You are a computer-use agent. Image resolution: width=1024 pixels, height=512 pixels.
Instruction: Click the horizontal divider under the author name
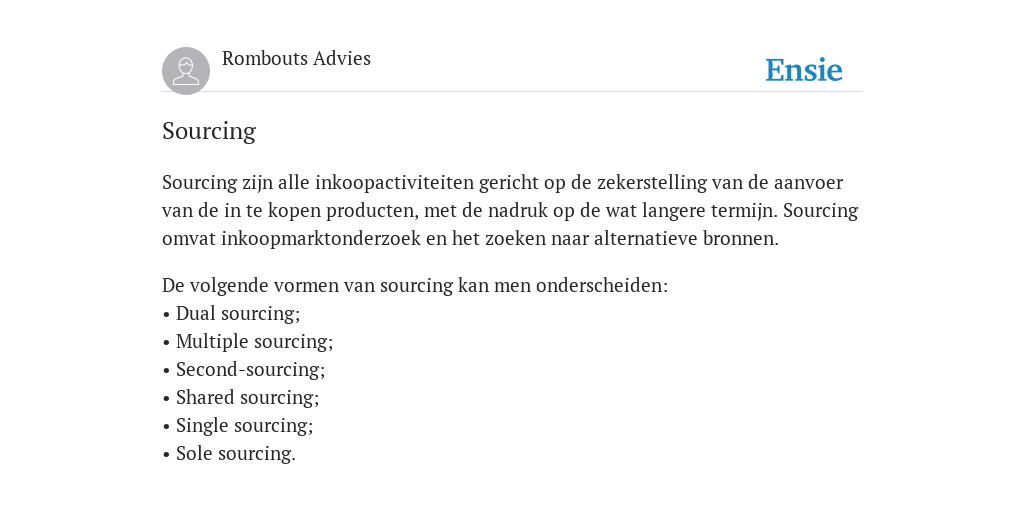pyautogui.click(x=512, y=92)
